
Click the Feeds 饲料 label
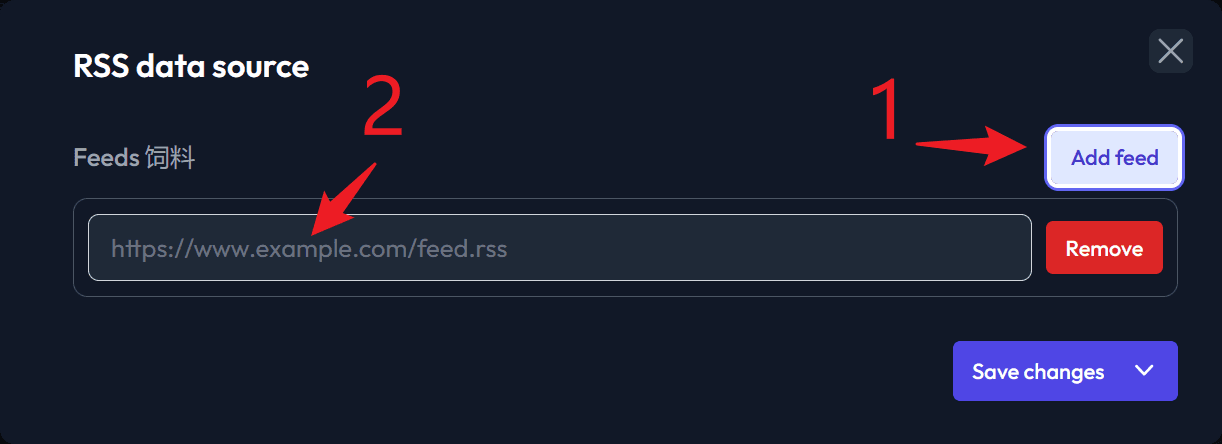134,157
